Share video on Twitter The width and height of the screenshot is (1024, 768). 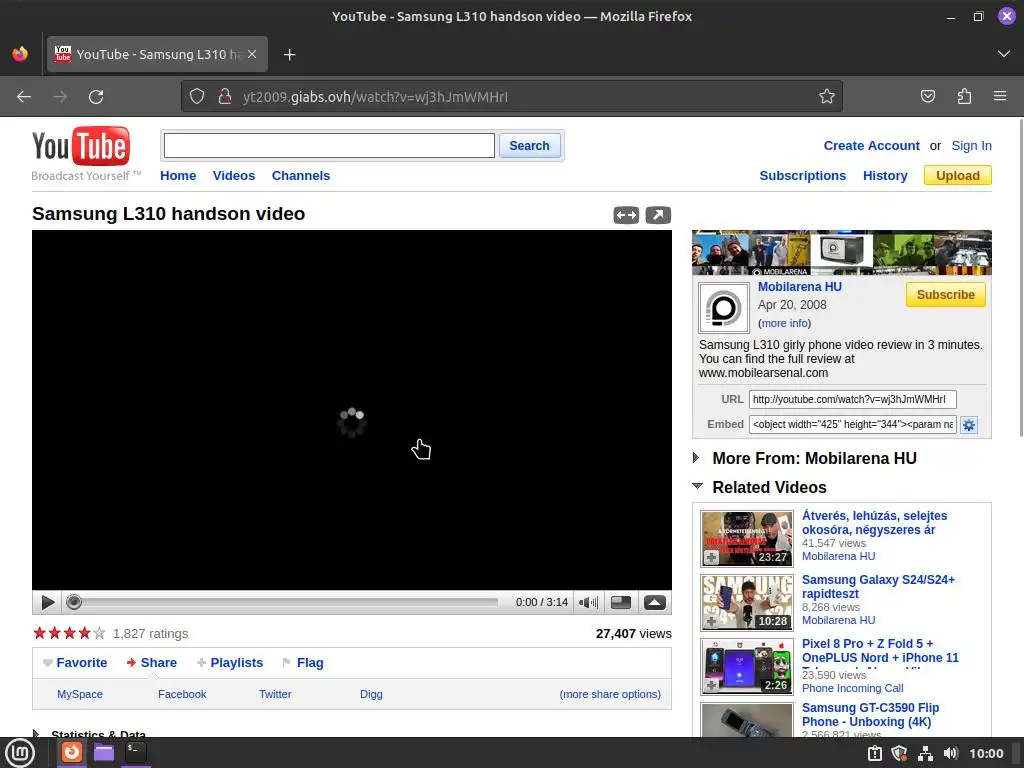pyautogui.click(x=275, y=694)
